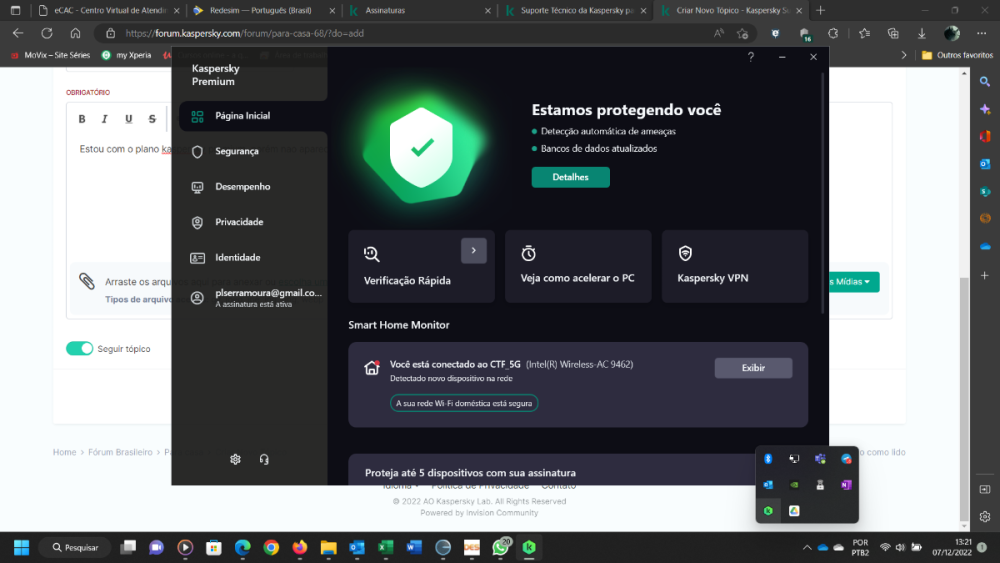Screen dimensions: 1000x563
Task: Toggle Strikethrough formatting in forum editor
Action: (x=152, y=119)
